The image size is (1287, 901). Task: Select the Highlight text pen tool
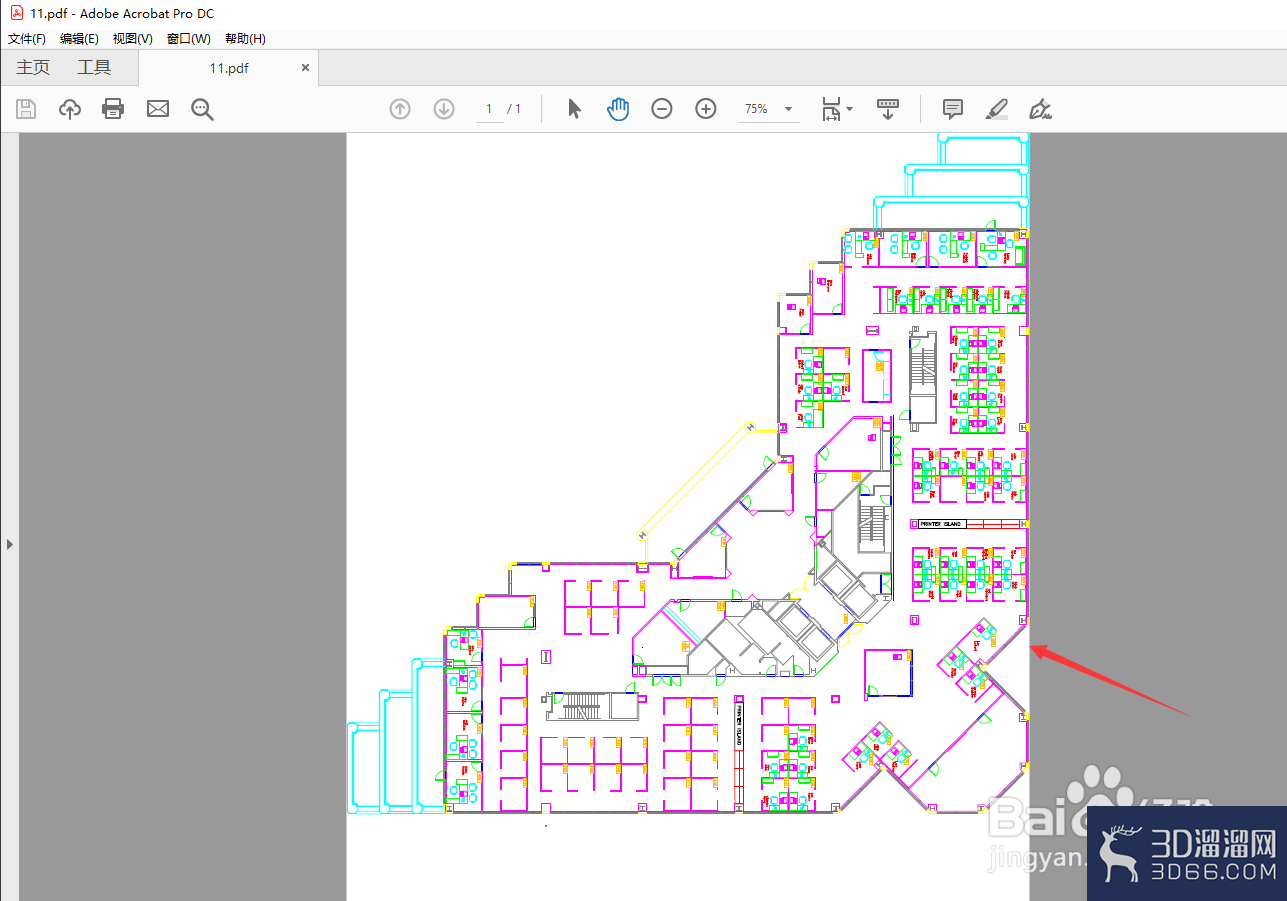coord(996,109)
